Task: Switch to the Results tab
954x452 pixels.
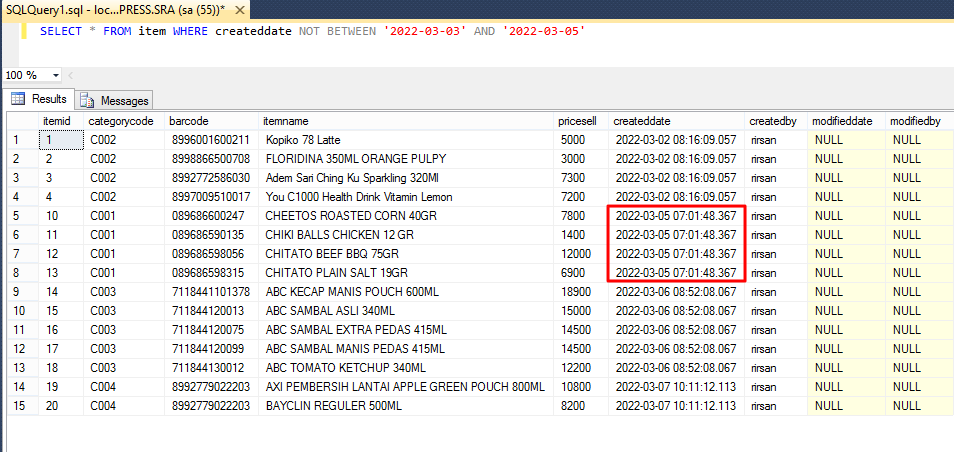Action: click(x=38, y=99)
